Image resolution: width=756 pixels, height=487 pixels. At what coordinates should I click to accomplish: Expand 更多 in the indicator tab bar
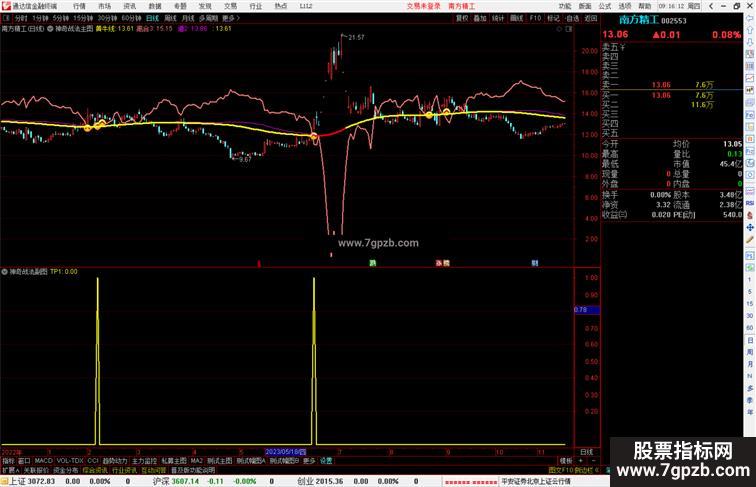[309, 461]
